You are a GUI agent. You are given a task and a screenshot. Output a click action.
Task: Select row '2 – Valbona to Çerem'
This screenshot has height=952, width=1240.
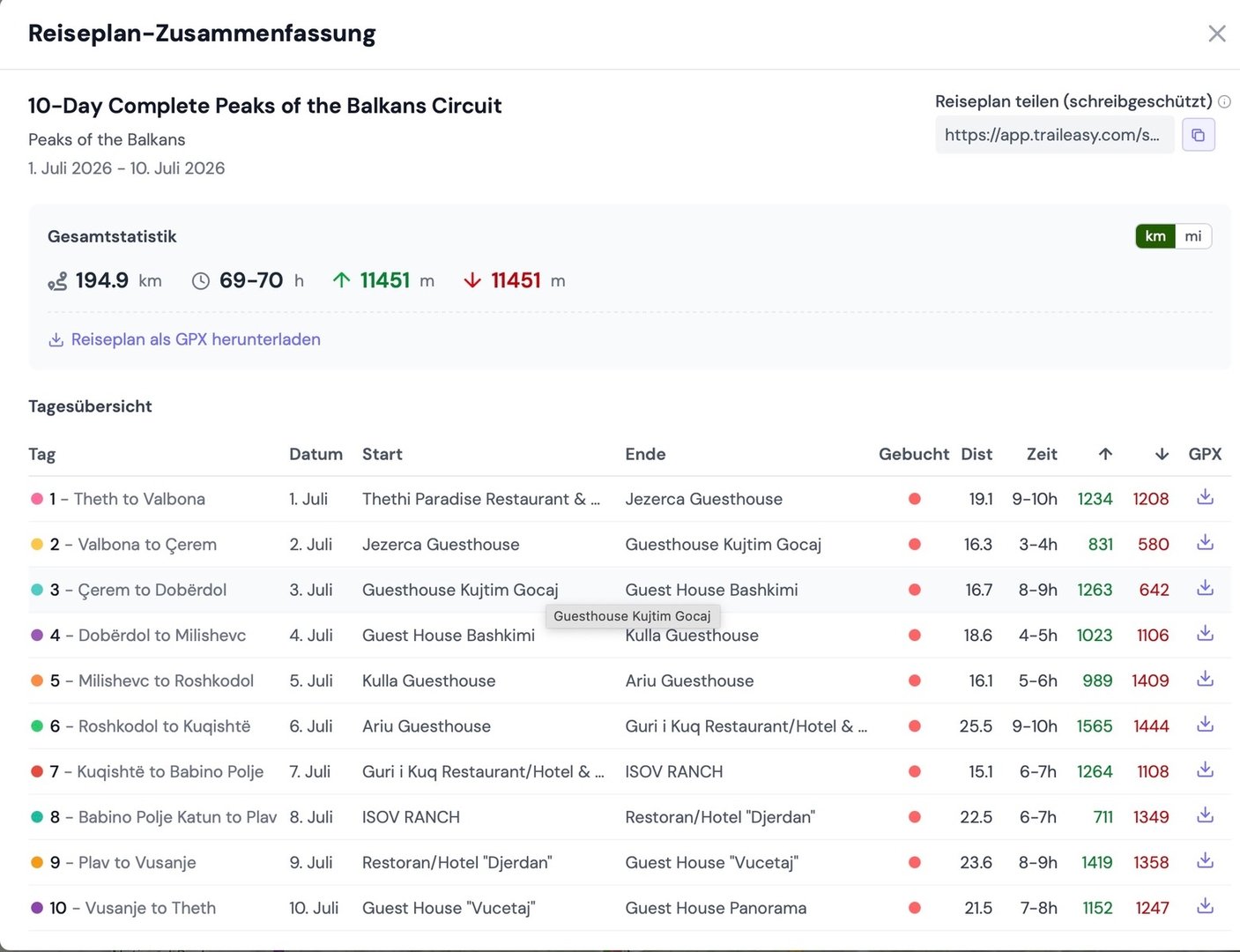pyautogui.click(x=630, y=545)
